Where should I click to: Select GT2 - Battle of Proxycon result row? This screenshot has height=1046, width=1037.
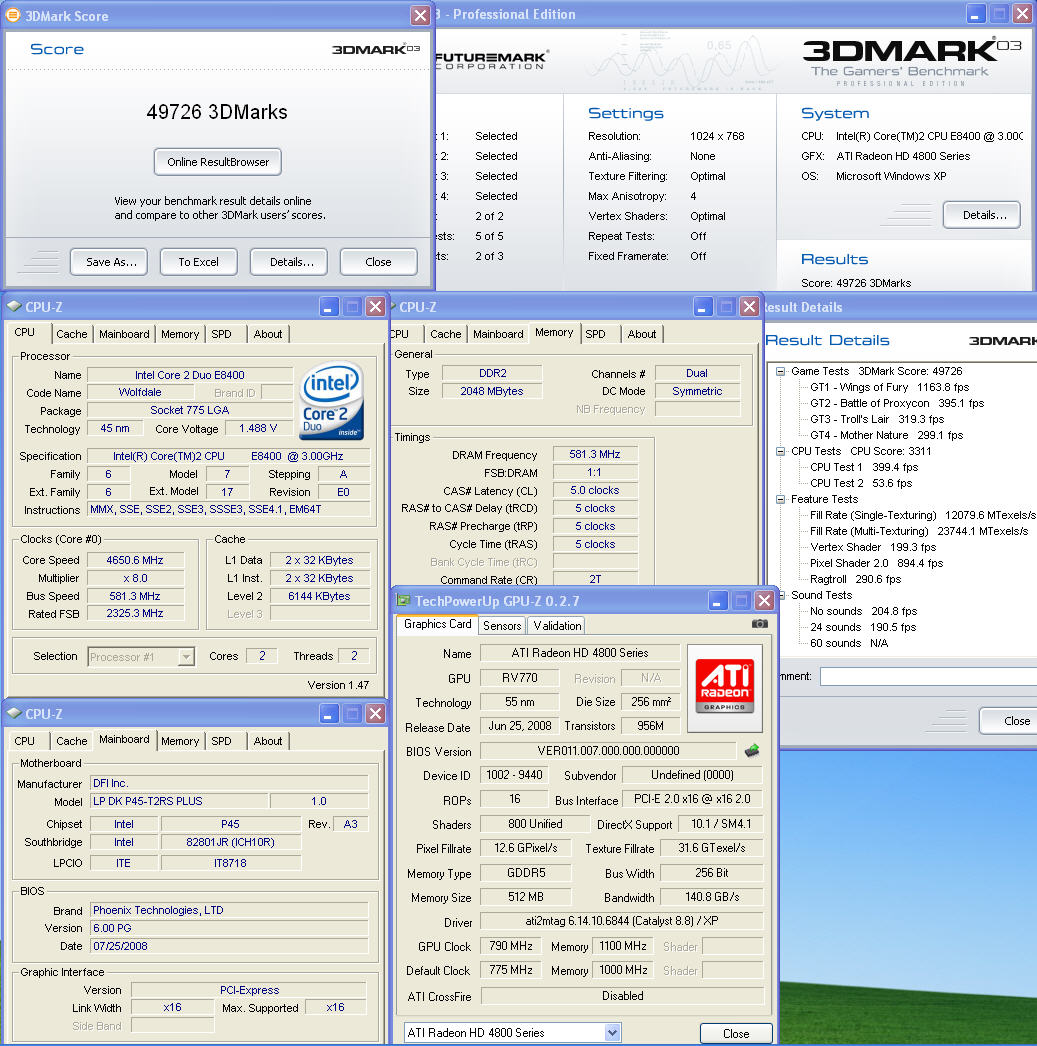(x=897, y=404)
